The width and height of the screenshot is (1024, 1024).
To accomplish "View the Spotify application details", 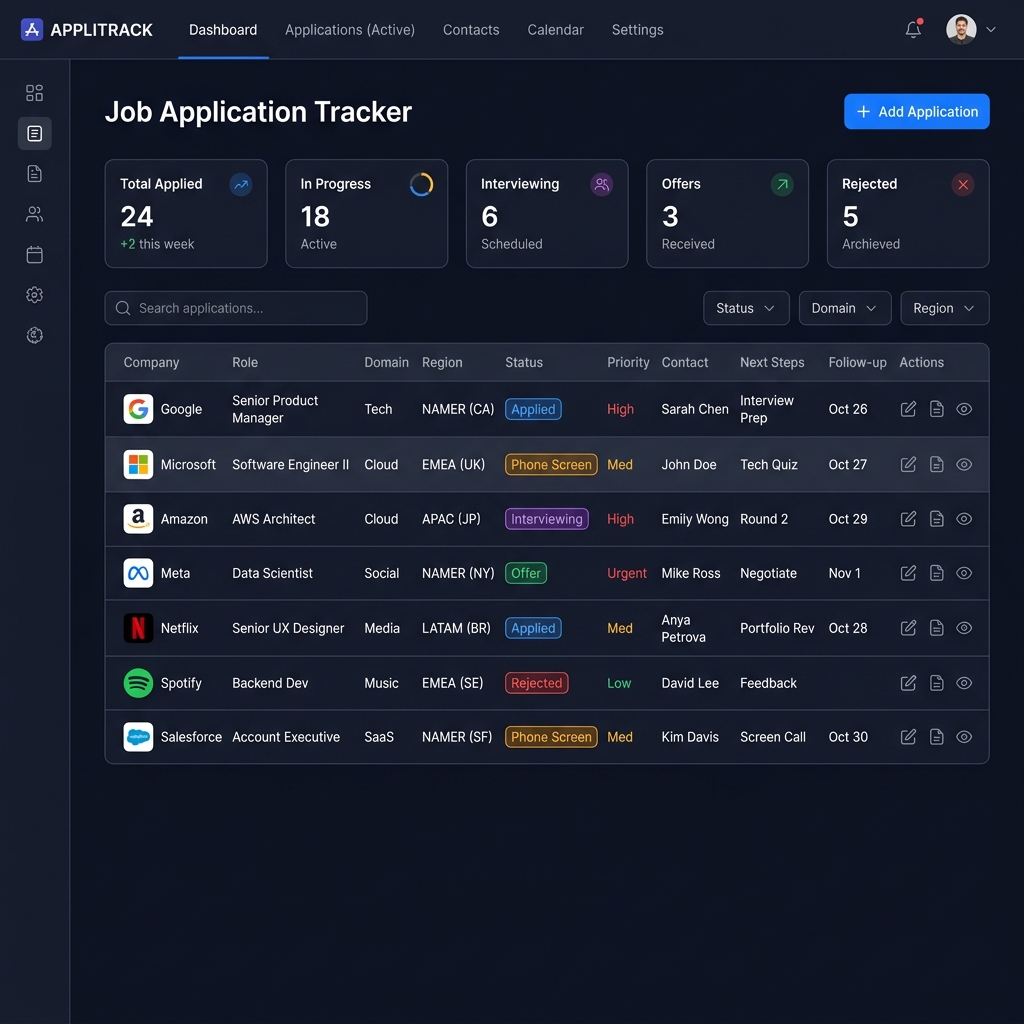I will click(964, 682).
